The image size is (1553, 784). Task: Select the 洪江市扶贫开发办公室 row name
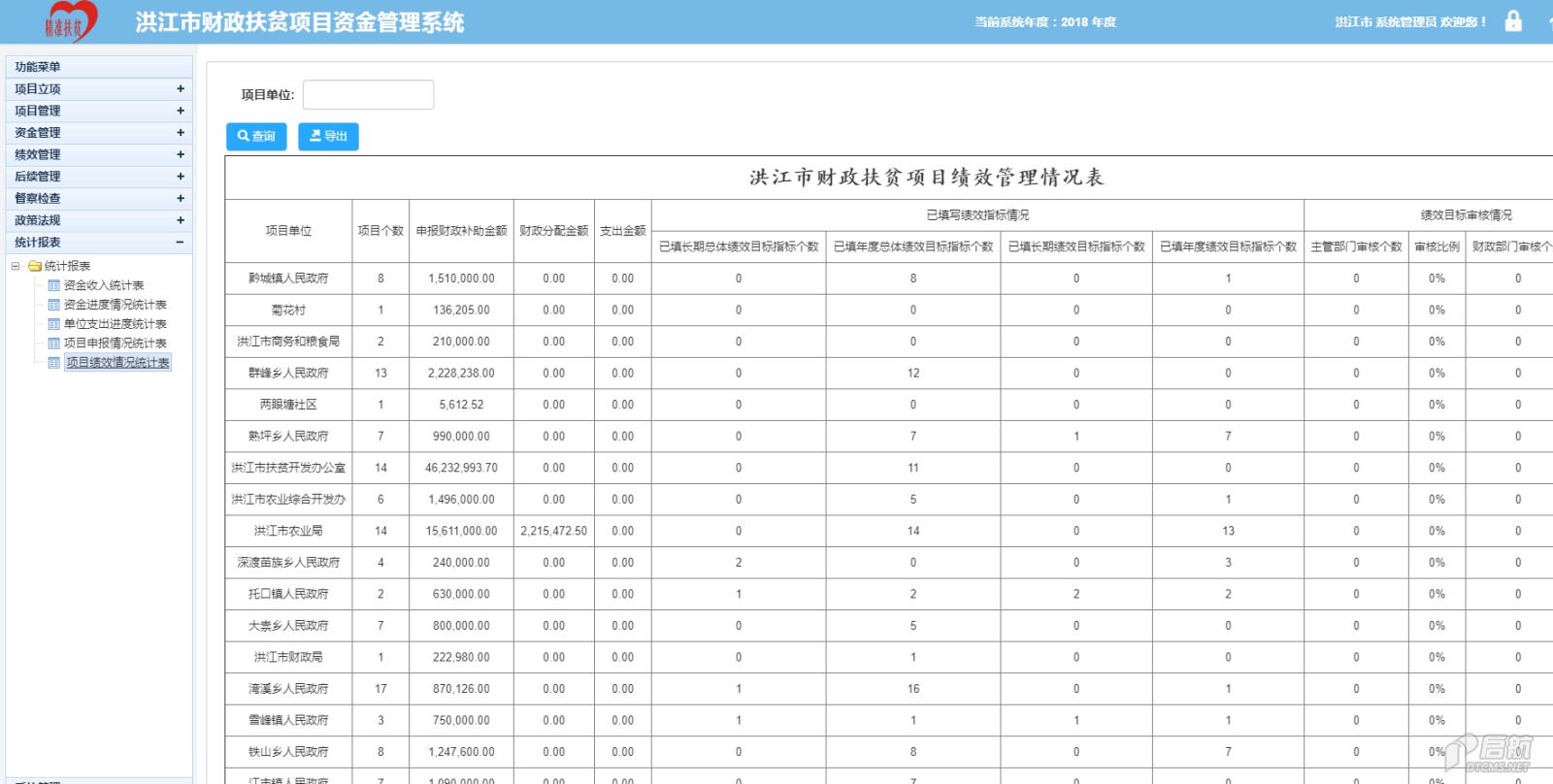pyautogui.click(x=288, y=468)
